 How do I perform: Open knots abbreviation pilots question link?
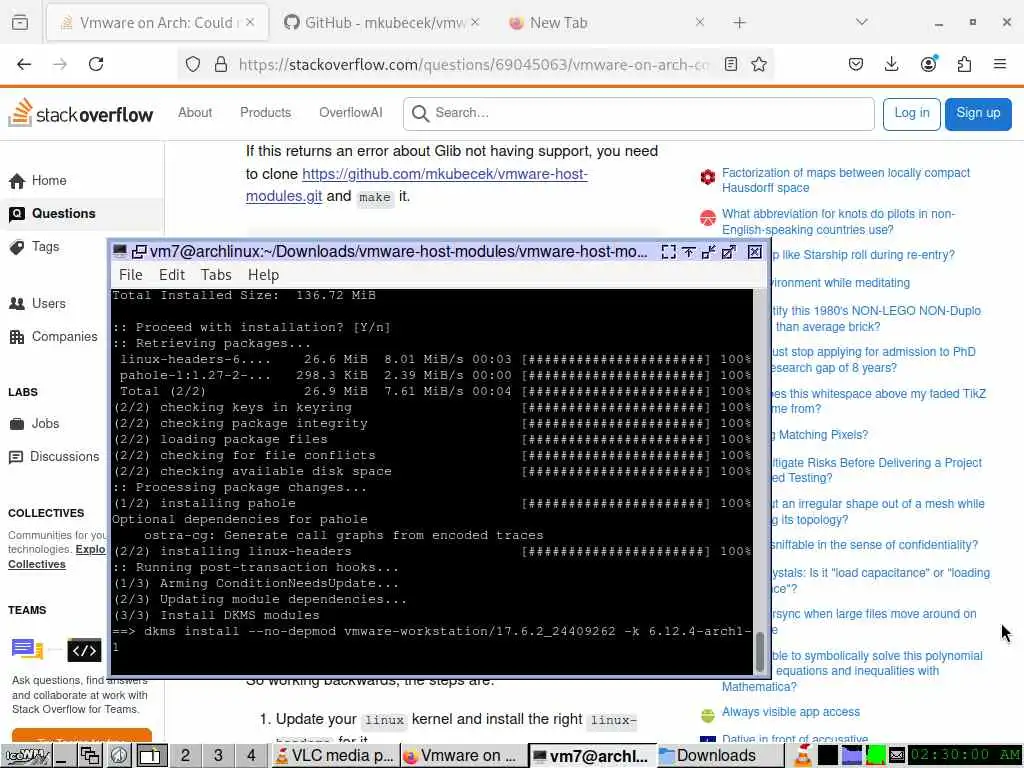point(838,221)
